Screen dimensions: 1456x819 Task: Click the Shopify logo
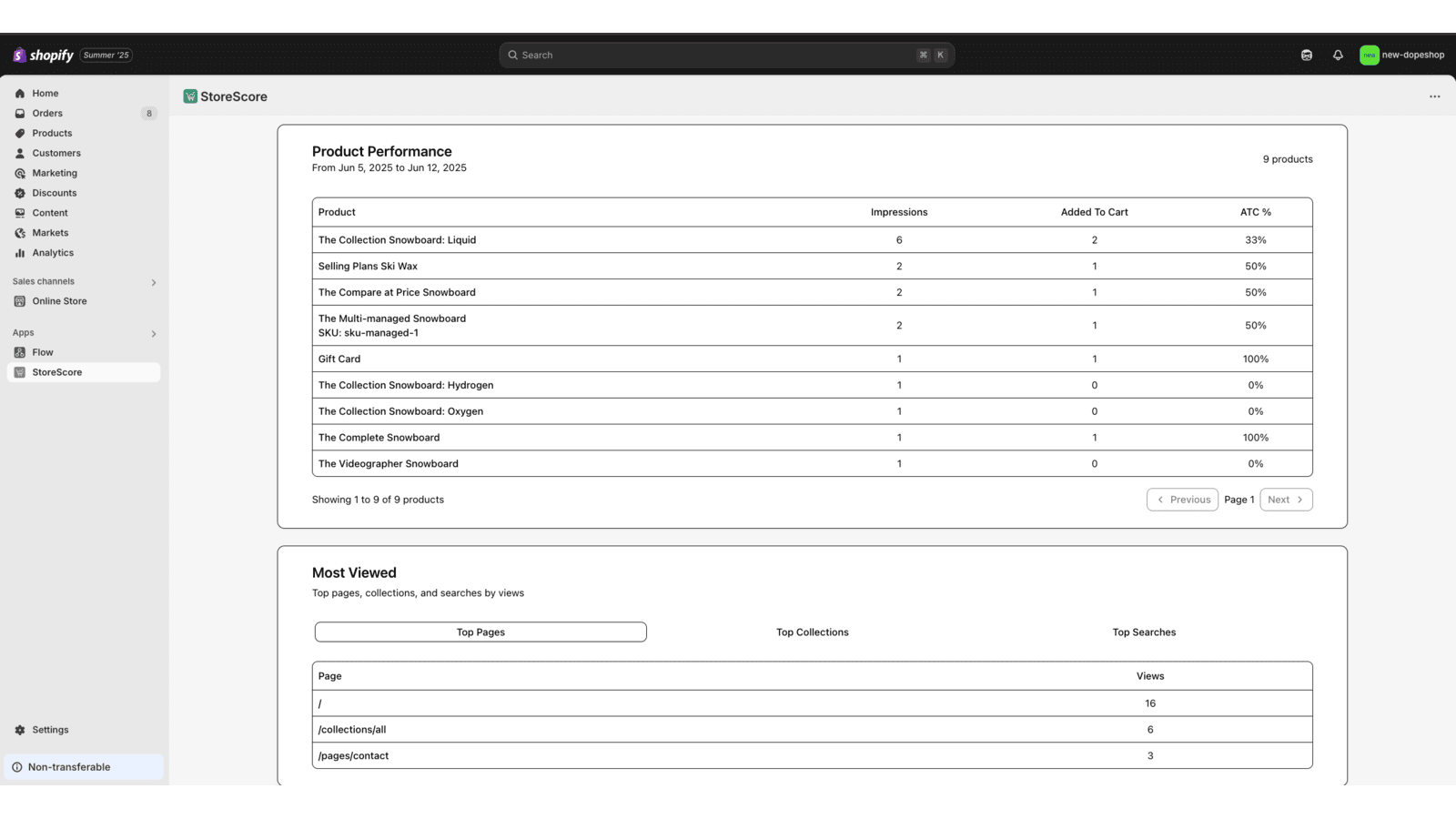point(43,55)
